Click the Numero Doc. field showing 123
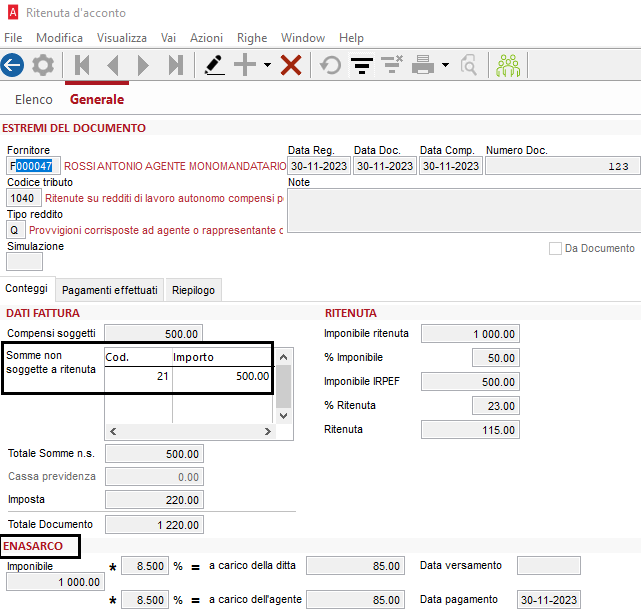This screenshot has width=641, height=612. tap(563, 166)
